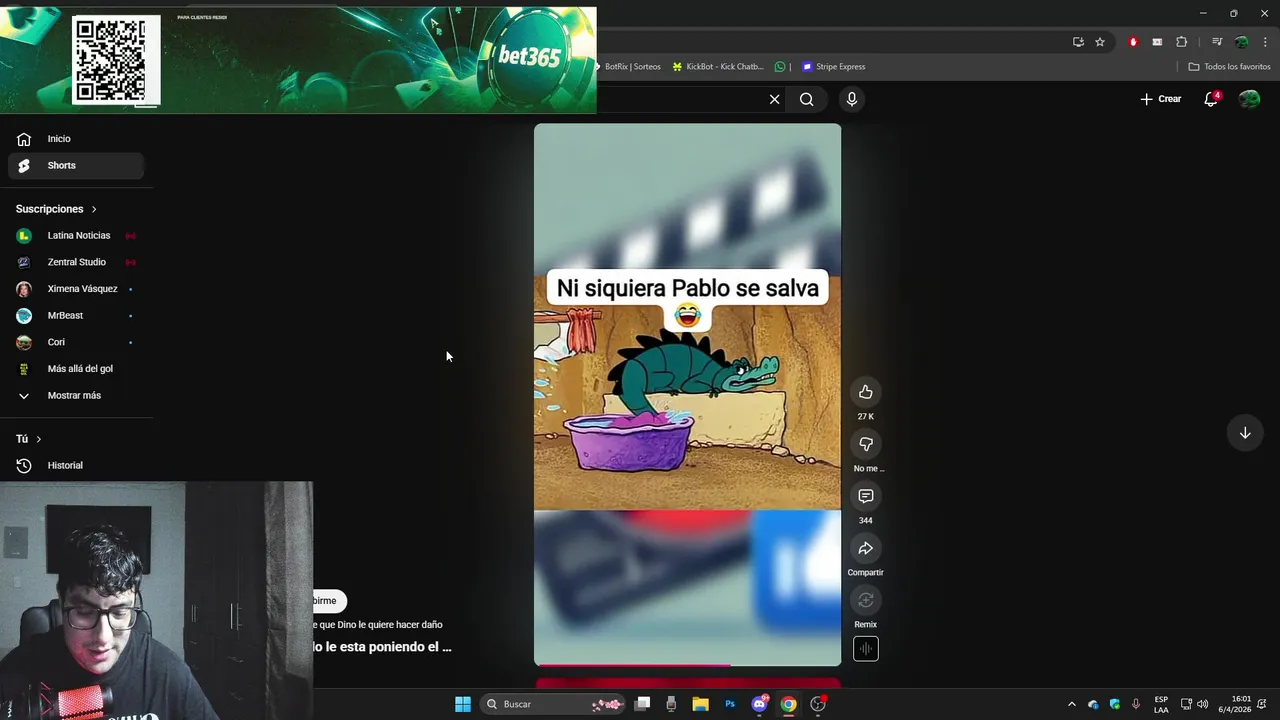This screenshot has height=720, width=1280.
Task: Open the WhatsApp bookmark icon
Action: point(781,67)
